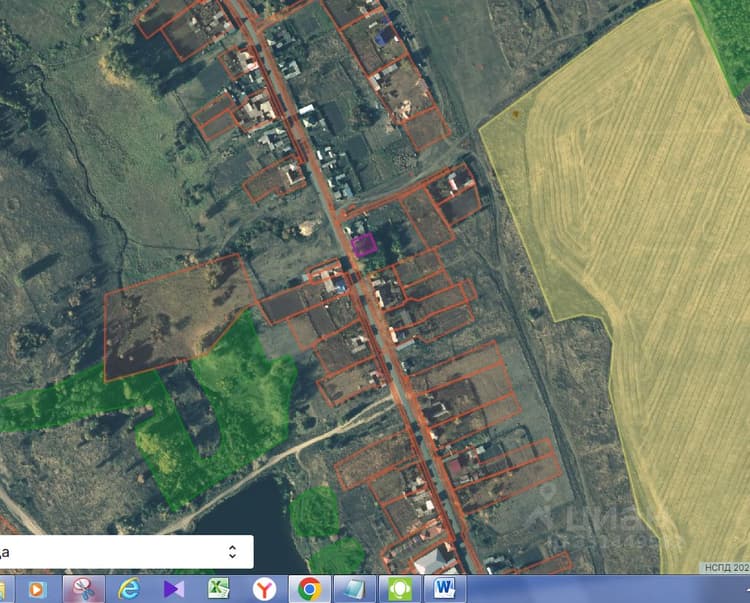
Task: Open the green headset app icon
Action: pos(400,589)
